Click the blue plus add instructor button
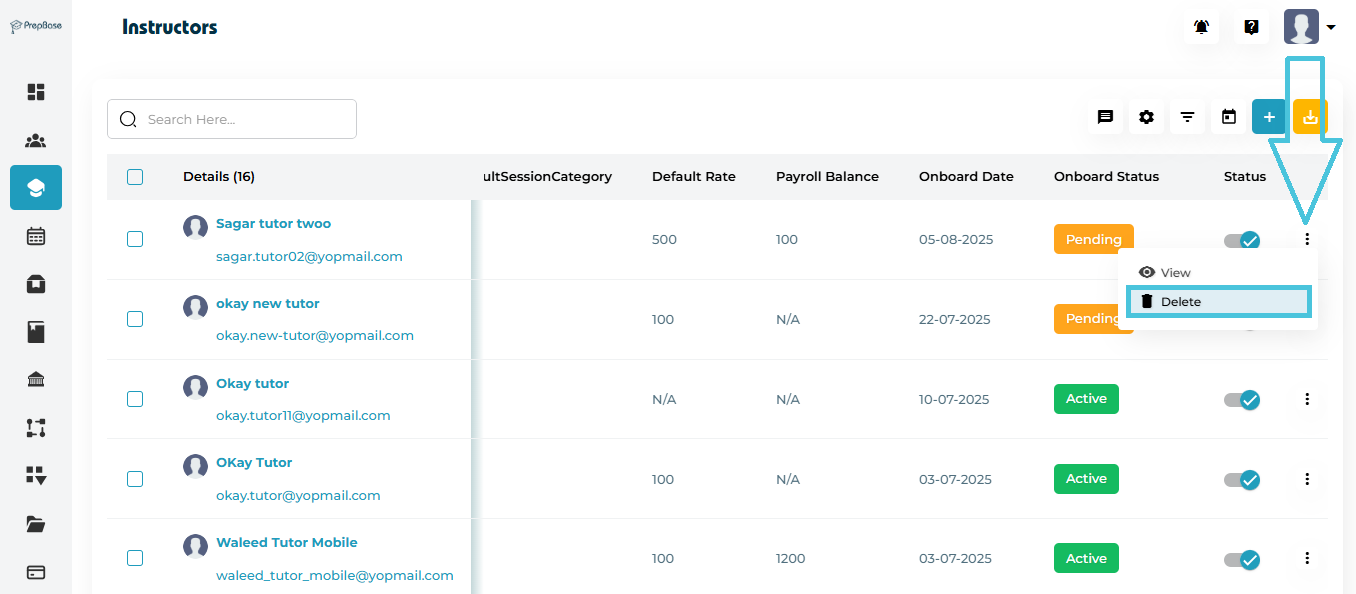The width and height of the screenshot is (1356, 594). [x=1269, y=117]
